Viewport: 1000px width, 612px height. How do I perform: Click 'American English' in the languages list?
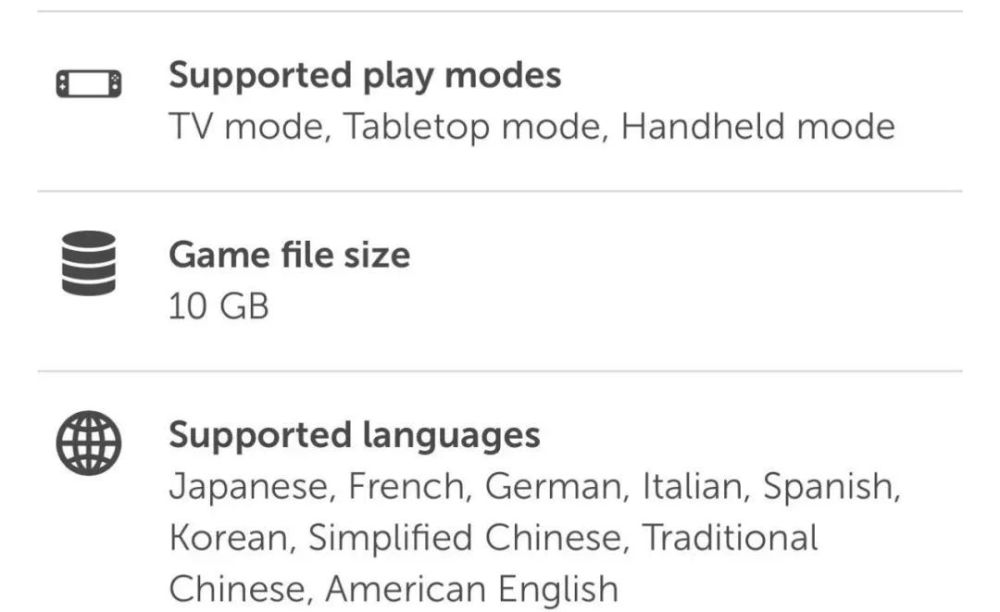pos(471,589)
